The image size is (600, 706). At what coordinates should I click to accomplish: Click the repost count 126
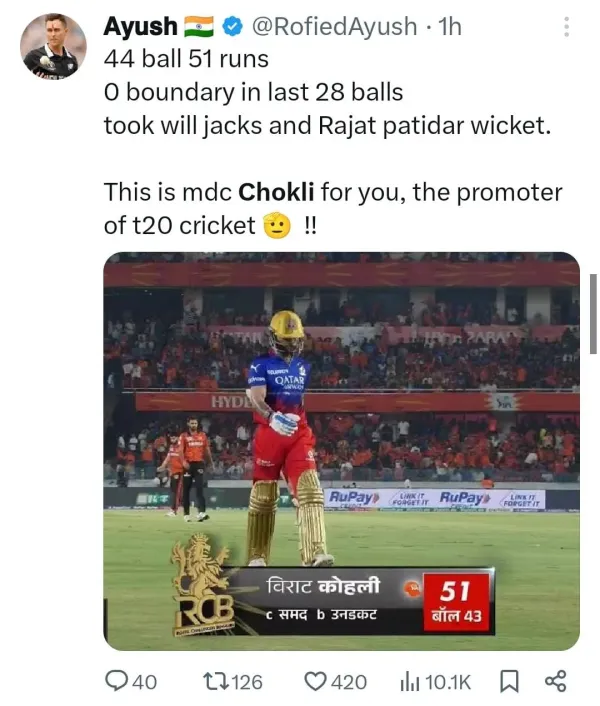246,682
